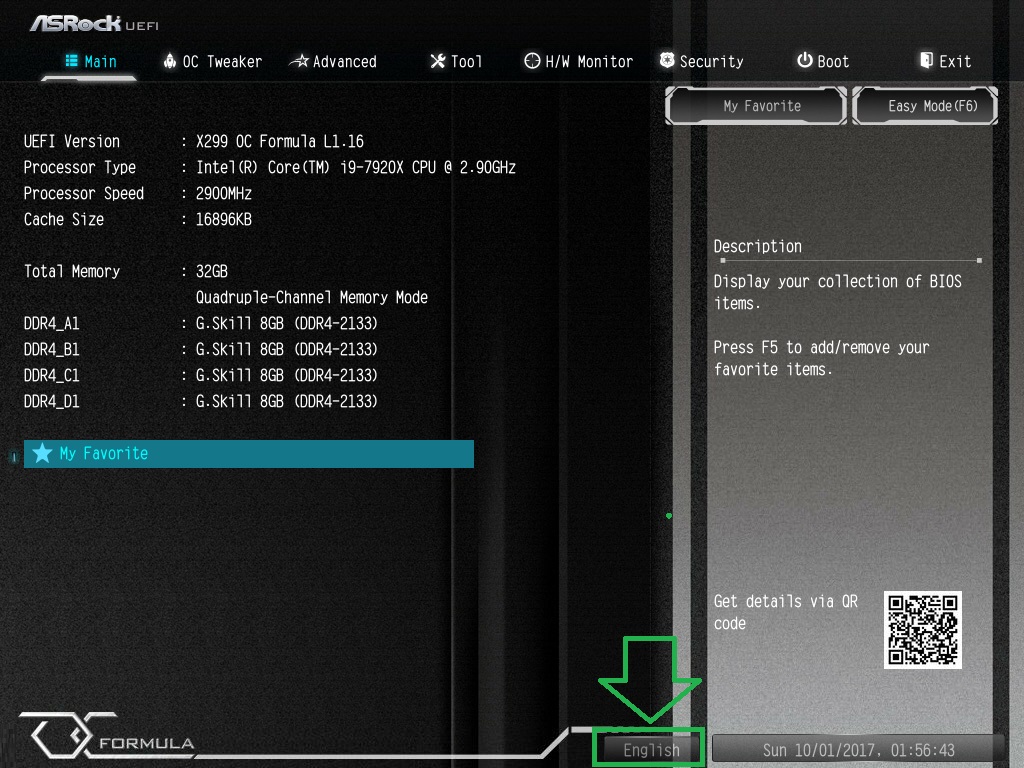Click the 'Press F5 to add/remove' hint text
Image resolution: width=1024 pixels, height=768 pixels.
click(x=821, y=358)
